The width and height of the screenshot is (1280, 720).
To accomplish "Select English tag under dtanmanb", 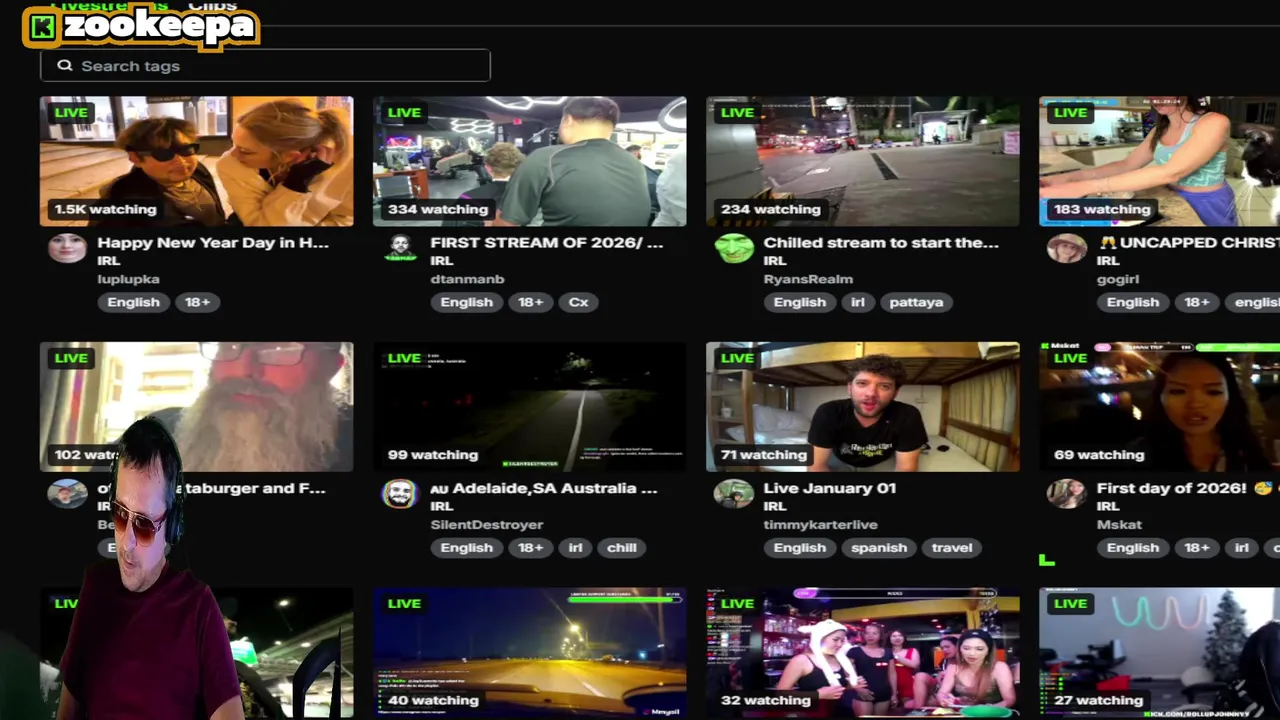I will [466, 302].
